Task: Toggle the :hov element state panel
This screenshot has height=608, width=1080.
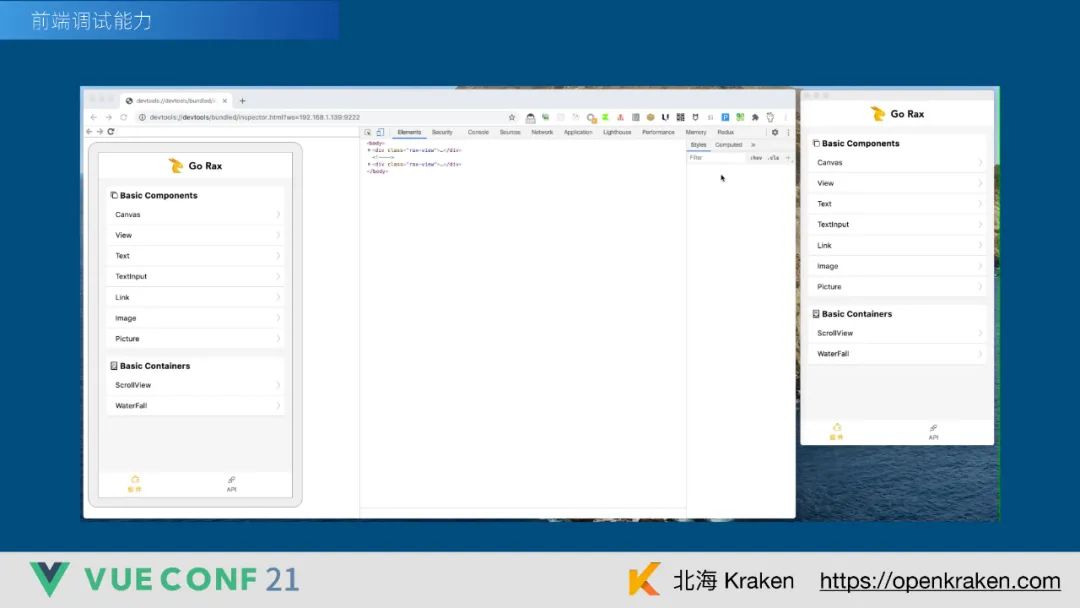Action: tap(756, 158)
